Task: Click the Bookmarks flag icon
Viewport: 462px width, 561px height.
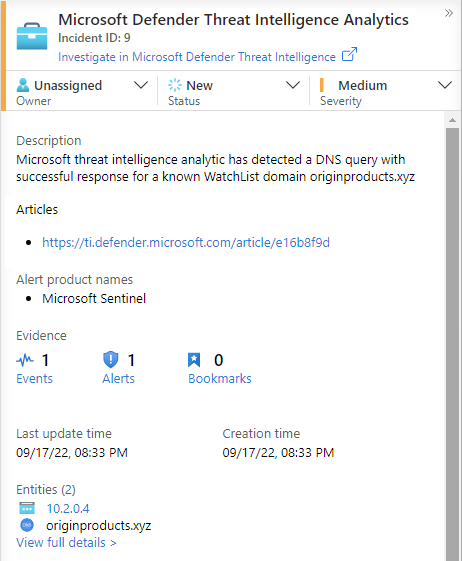Action: pyautogui.click(x=194, y=360)
